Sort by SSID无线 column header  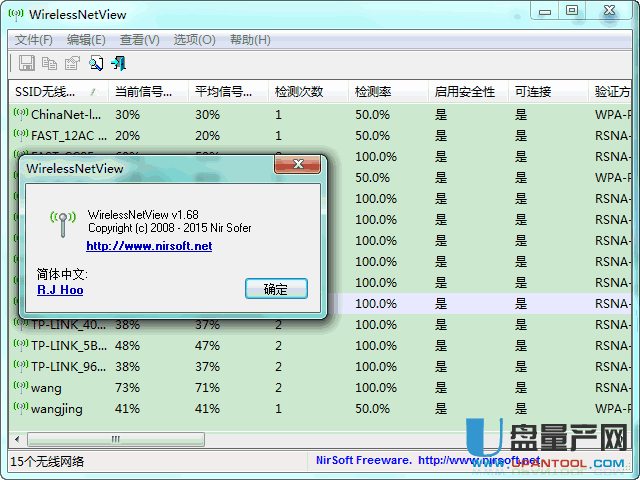(x=58, y=91)
